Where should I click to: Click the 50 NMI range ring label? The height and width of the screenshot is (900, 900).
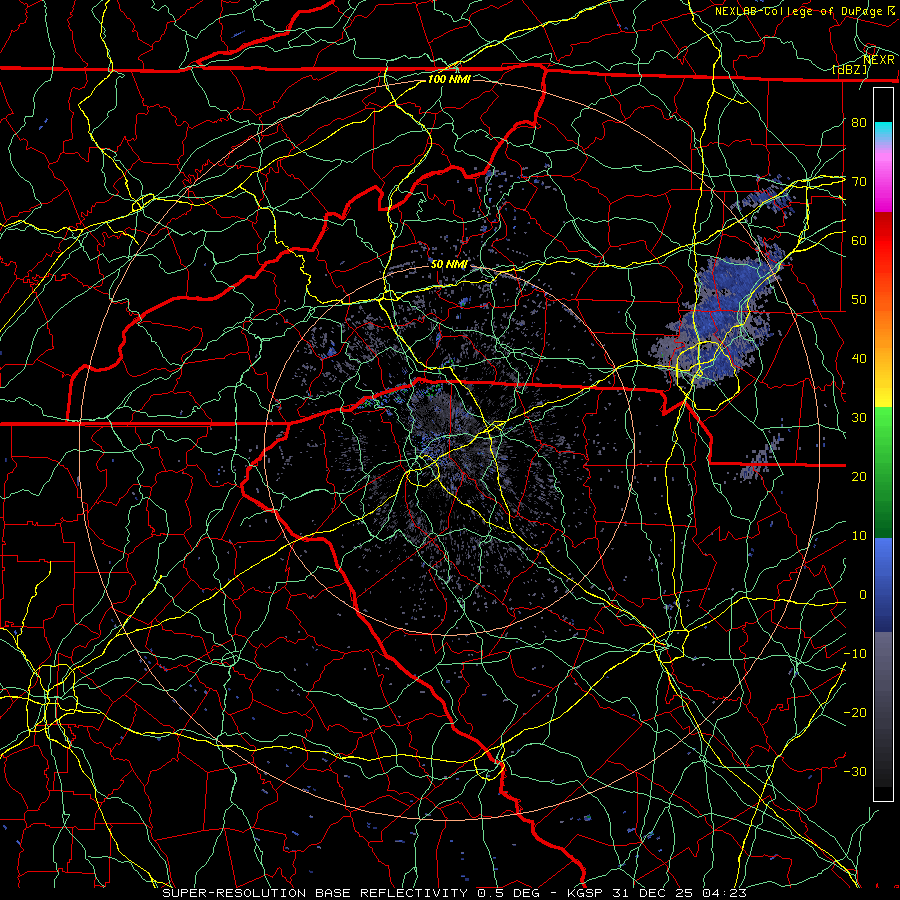449,265
